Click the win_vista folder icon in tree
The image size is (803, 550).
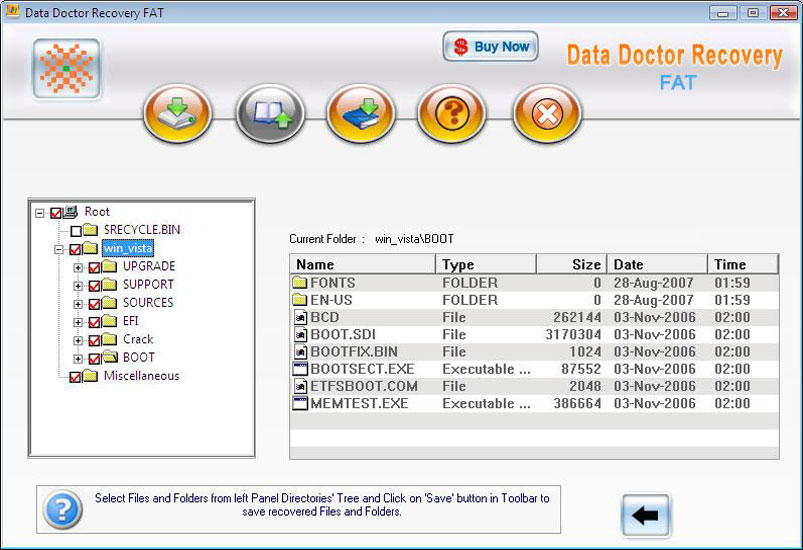pos(90,248)
